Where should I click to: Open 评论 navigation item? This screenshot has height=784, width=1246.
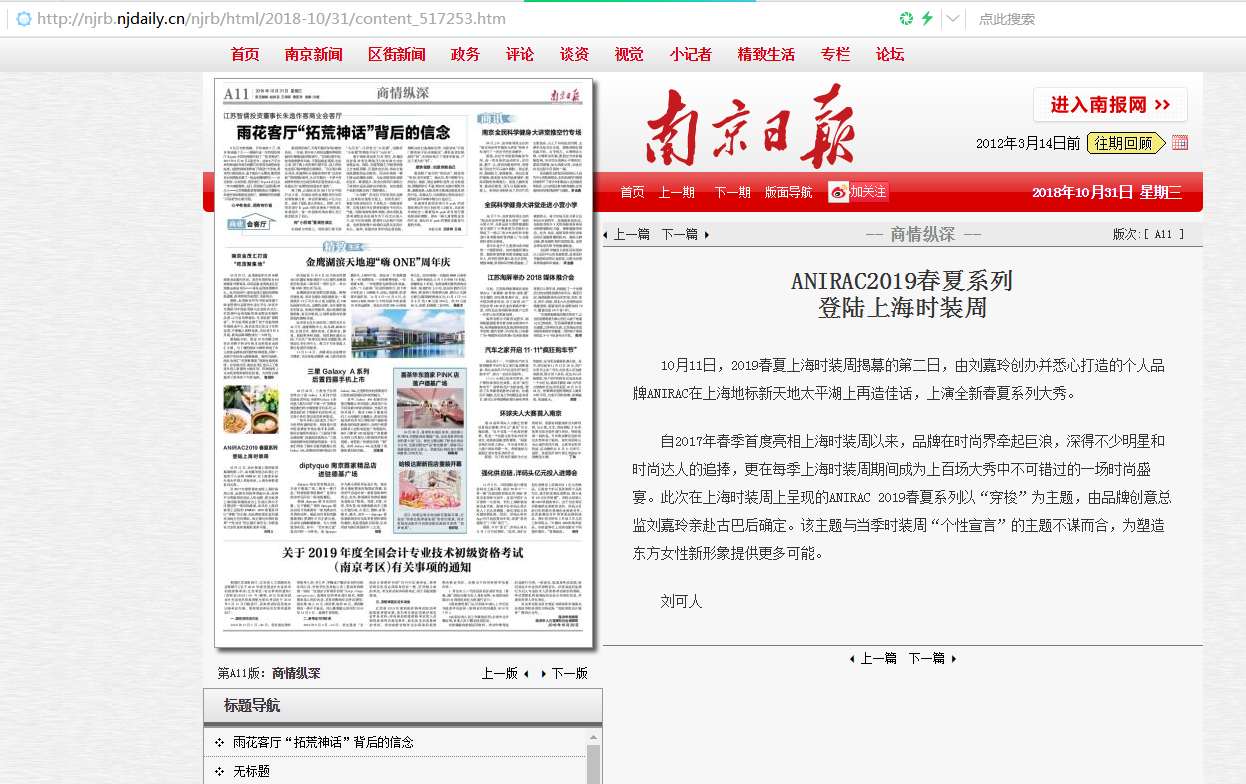point(520,54)
